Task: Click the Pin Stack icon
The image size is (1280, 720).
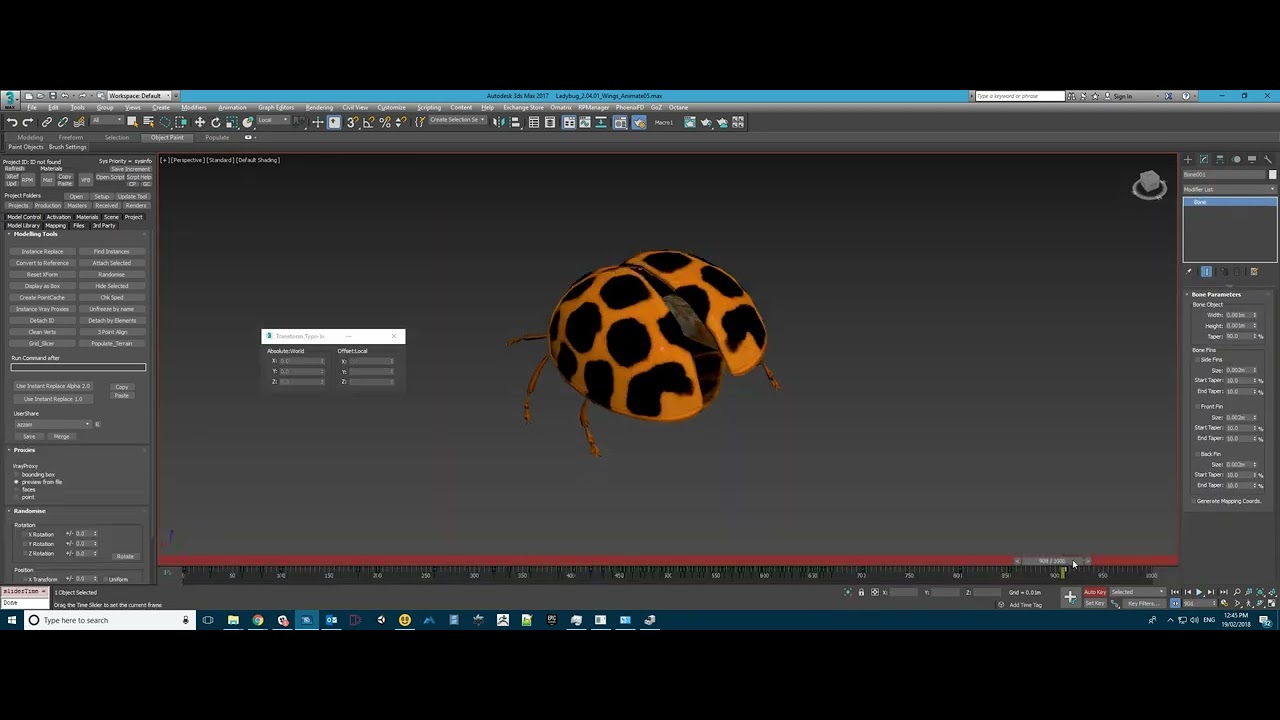Action: tap(1190, 271)
